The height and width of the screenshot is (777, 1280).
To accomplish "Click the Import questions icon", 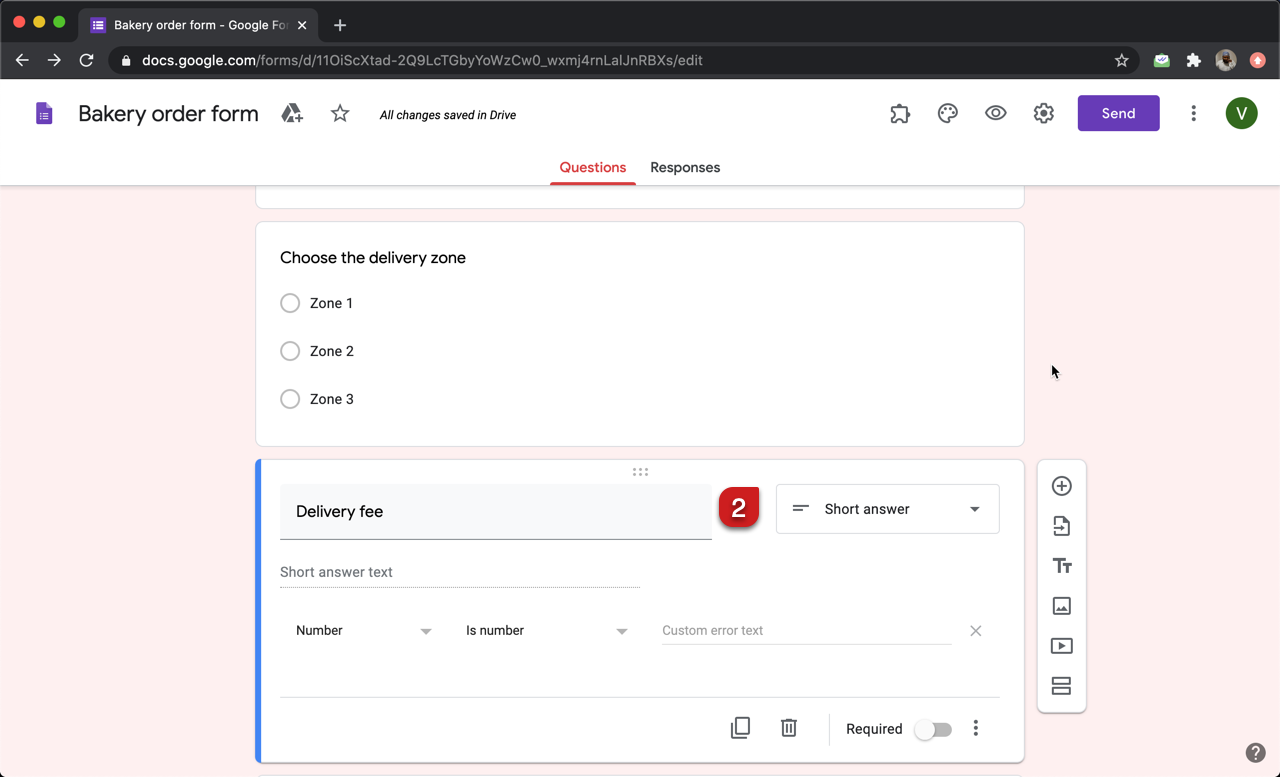I will pyautogui.click(x=1061, y=526).
